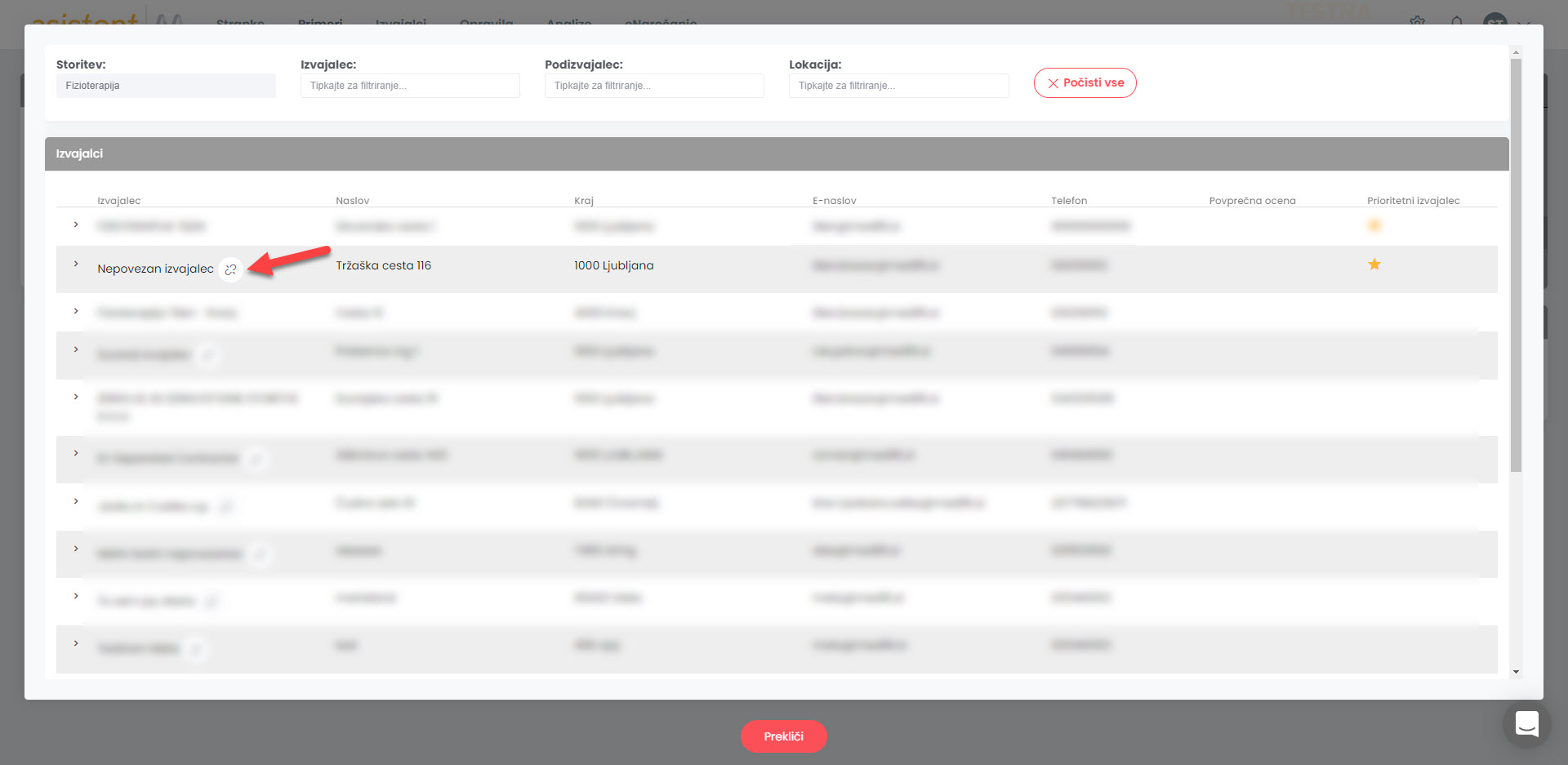Click the dialog's vertical scrollbar thumb
Screen dimensions: 1568x765
coord(1516,261)
